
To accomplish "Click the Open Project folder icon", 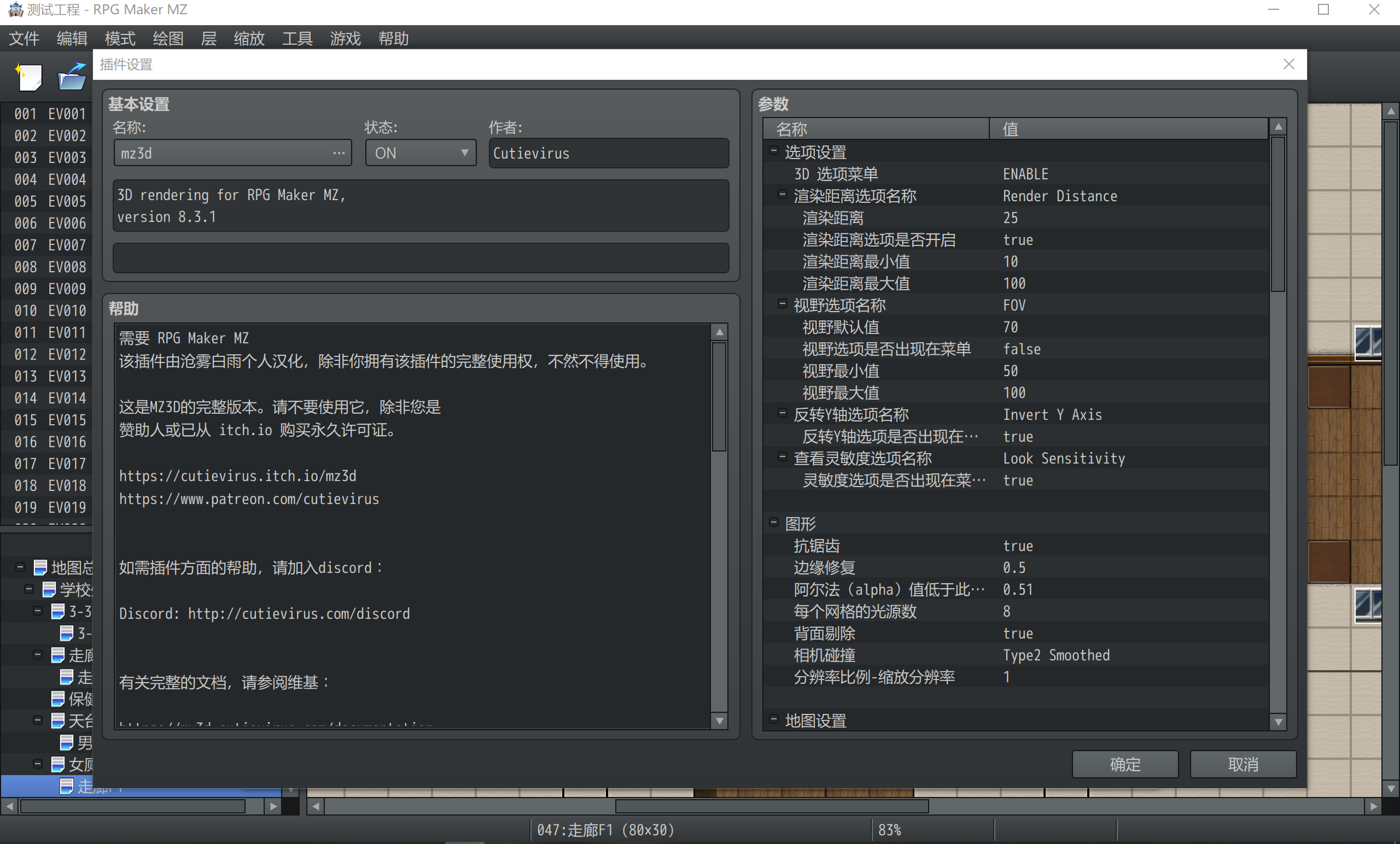I will click(x=72, y=77).
